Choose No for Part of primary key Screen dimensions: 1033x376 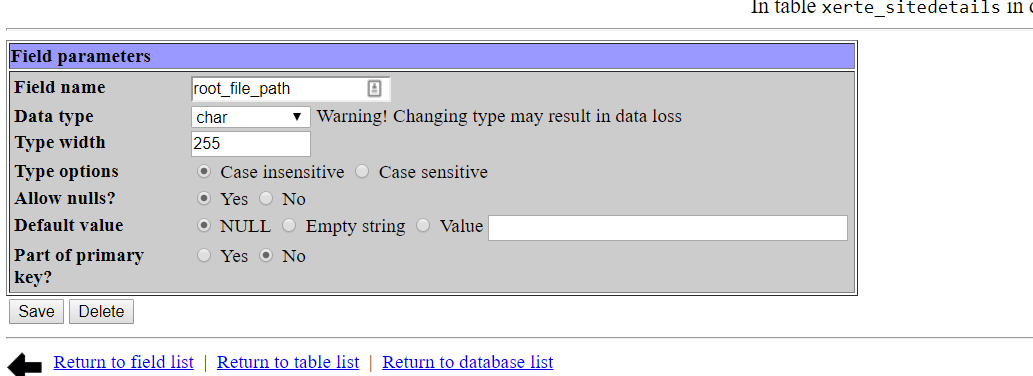pyautogui.click(x=265, y=255)
